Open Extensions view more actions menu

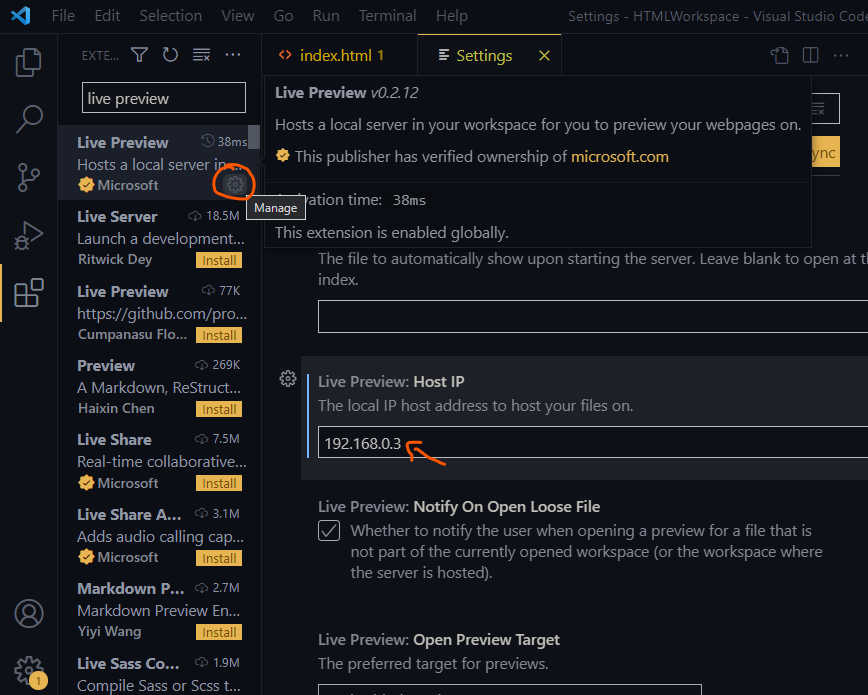(x=233, y=55)
